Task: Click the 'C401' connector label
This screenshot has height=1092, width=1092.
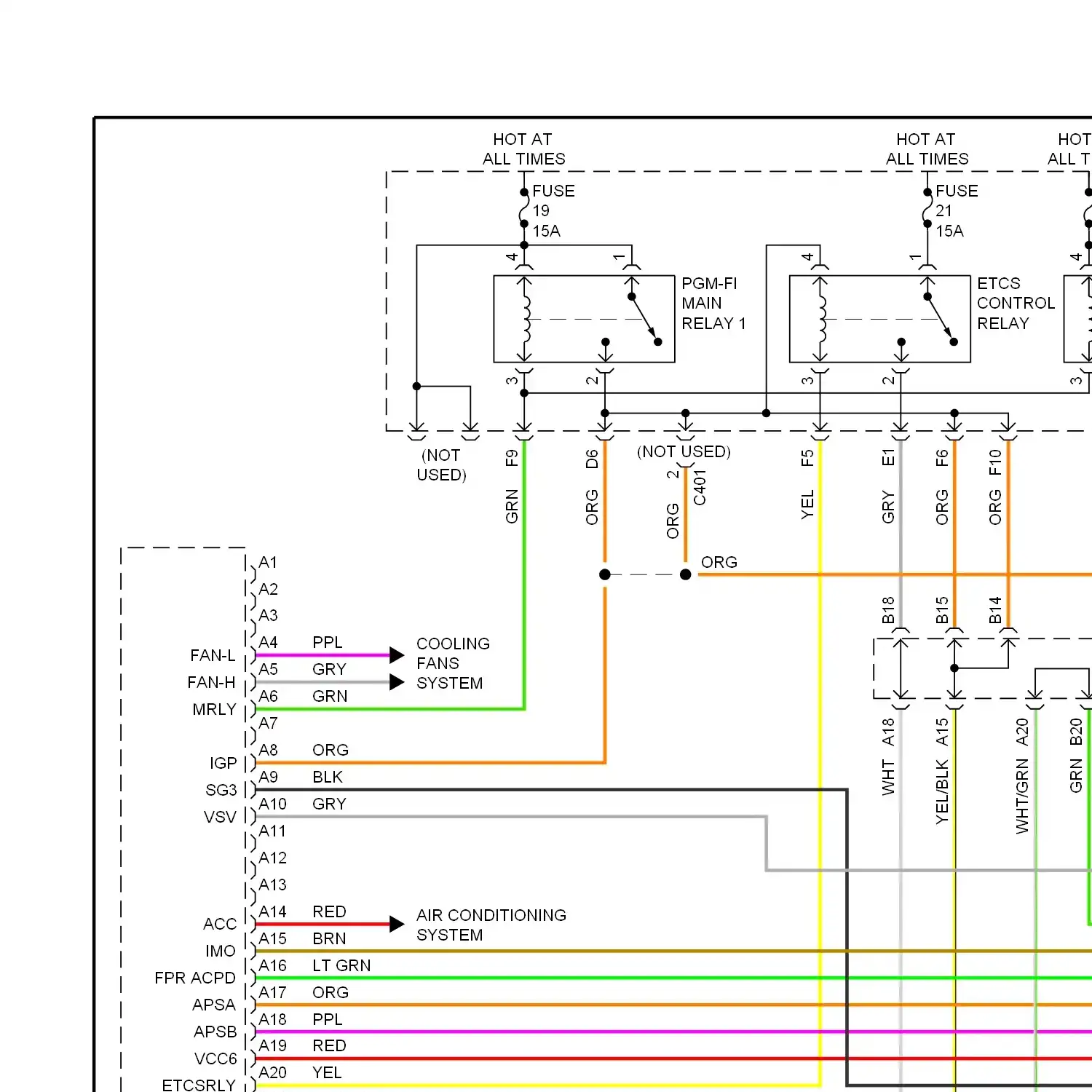Action: pos(700,487)
